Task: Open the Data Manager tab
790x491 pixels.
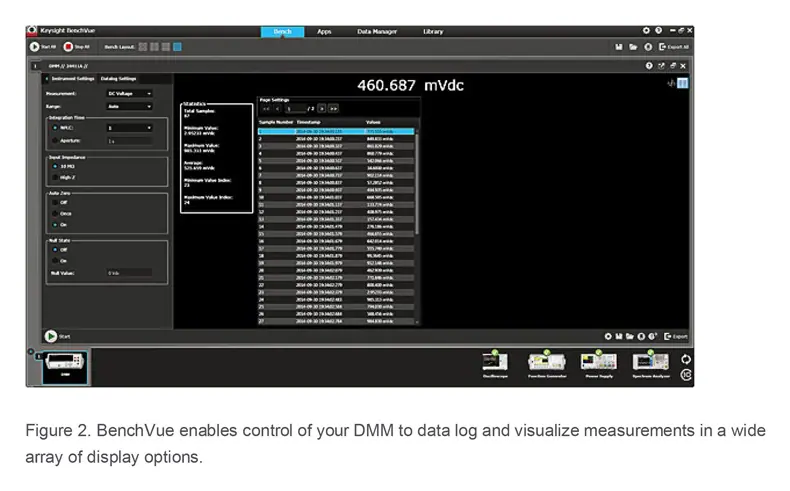Action: 377,32
